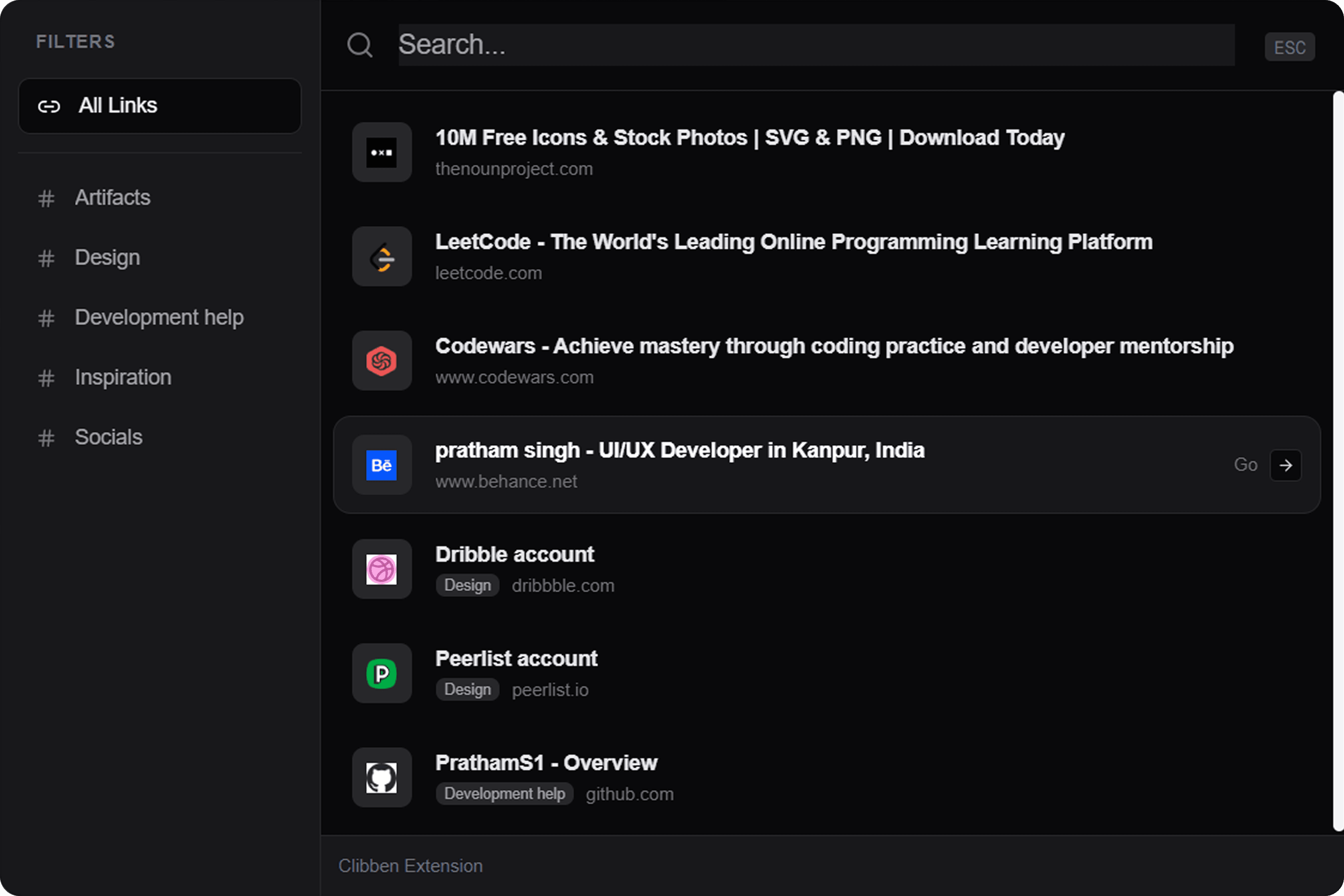The width and height of the screenshot is (1344, 896).
Task: Click the Design tag on Dribble account
Action: (467, 585)
